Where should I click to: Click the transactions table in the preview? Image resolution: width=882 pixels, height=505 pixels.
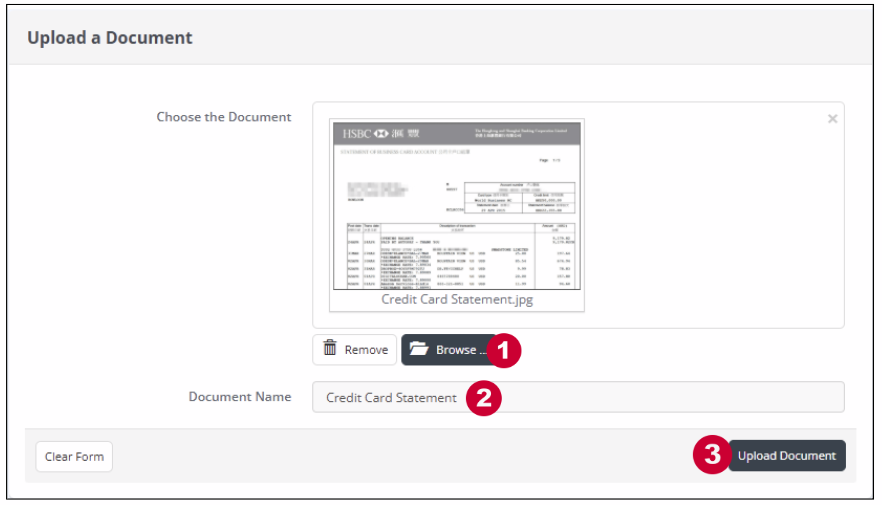coord(457,255)
